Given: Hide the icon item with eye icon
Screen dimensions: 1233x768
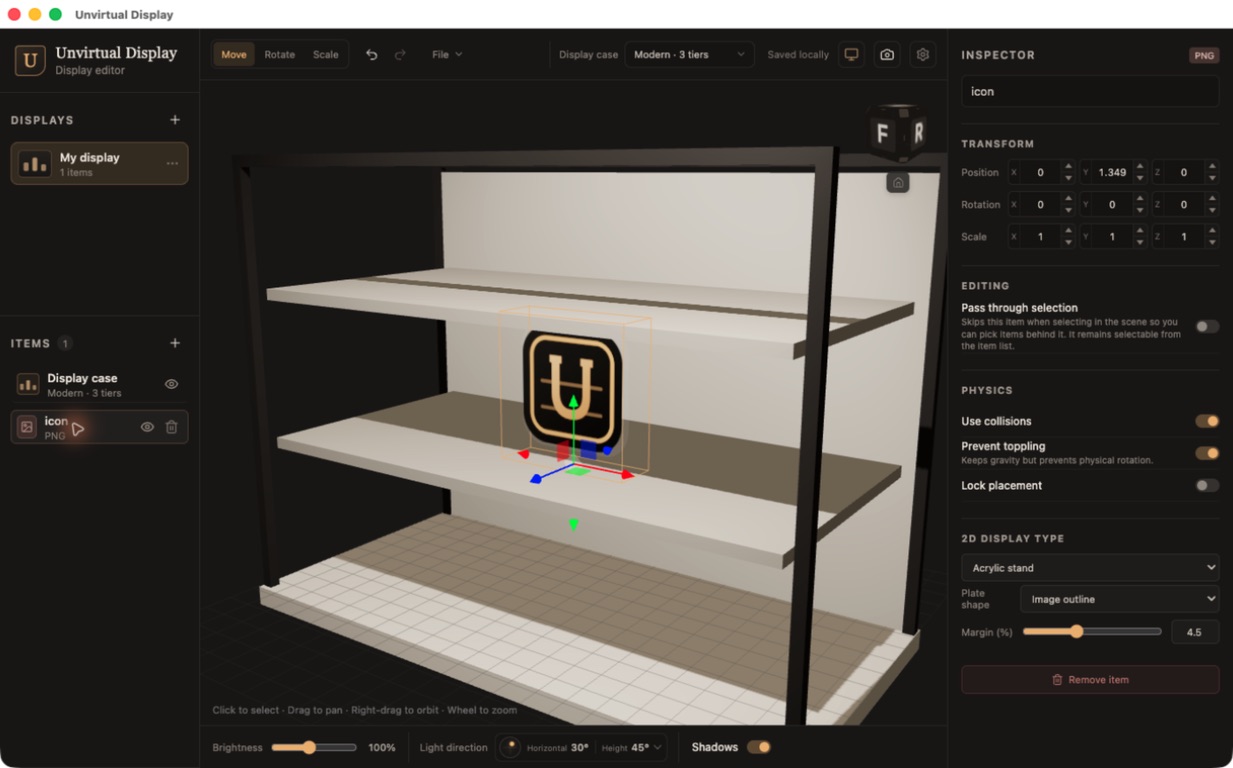Looking at the screenshot, I should 147,427.
